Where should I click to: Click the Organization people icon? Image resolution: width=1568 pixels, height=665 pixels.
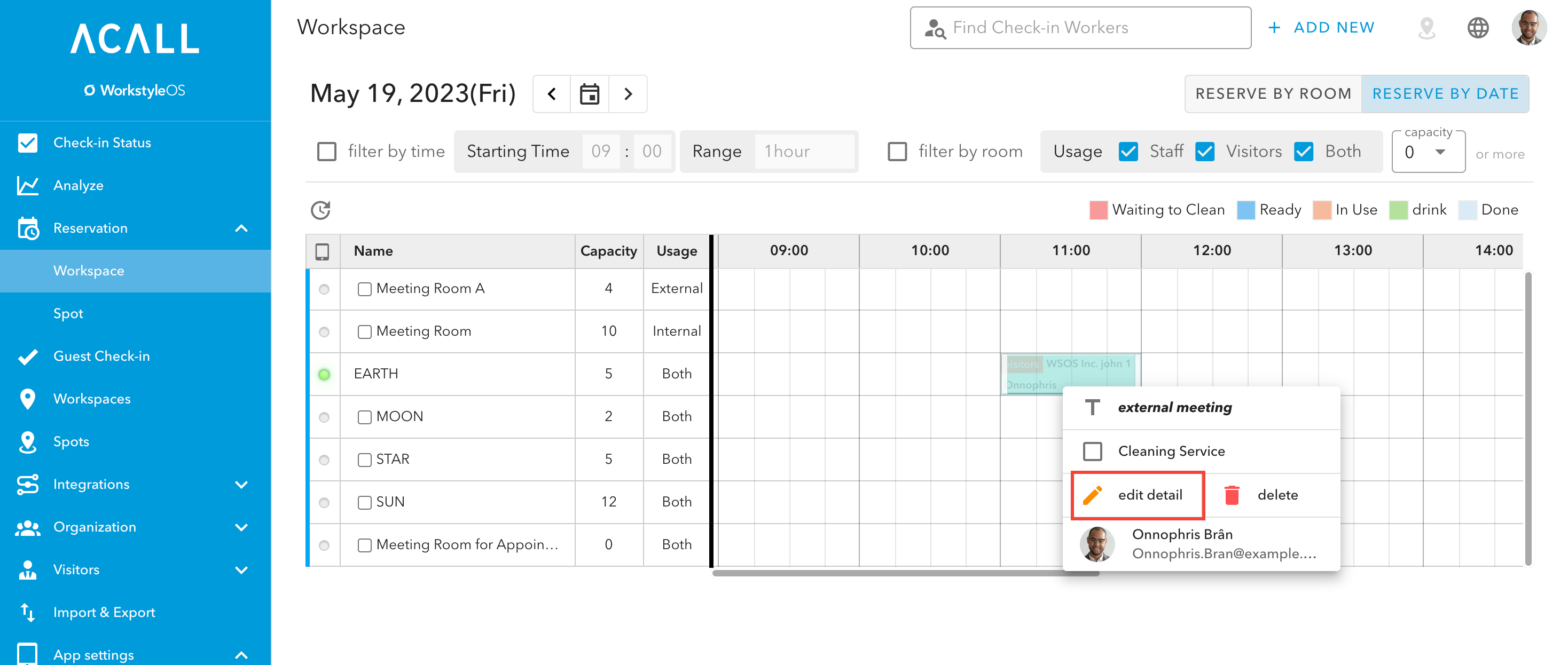pos(27,527)
